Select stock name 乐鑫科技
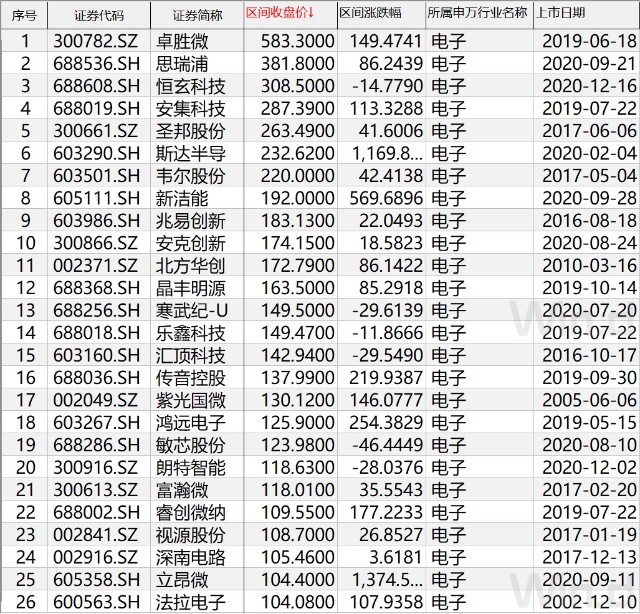The height and width of the screenshot is (614, 640). 191,333
